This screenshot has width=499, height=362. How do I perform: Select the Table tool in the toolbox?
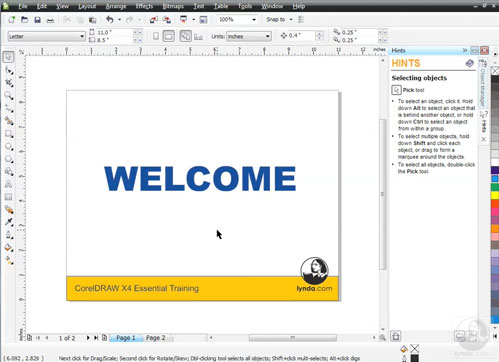9,197
